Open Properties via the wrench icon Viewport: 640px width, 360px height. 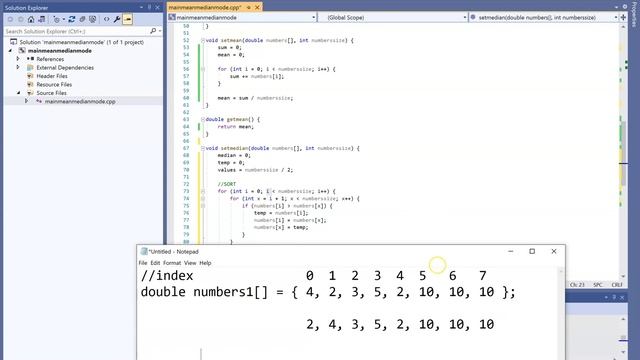click(117, 19)
